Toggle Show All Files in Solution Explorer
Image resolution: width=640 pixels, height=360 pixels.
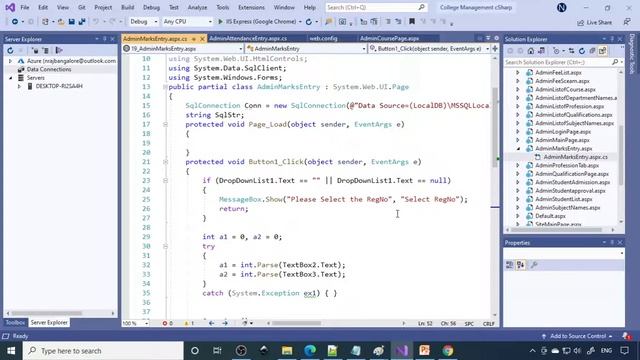coord(602,51)
